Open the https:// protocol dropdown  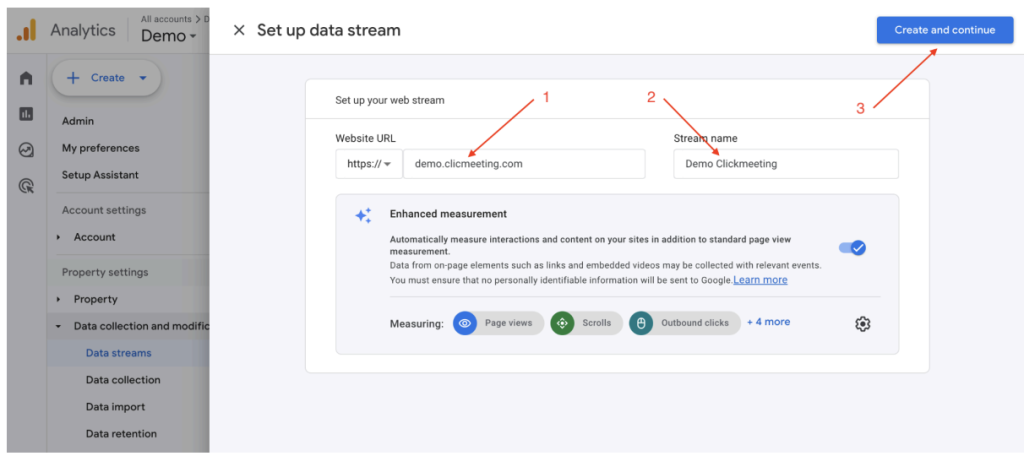pyautogui.click(x=369, y=164)
